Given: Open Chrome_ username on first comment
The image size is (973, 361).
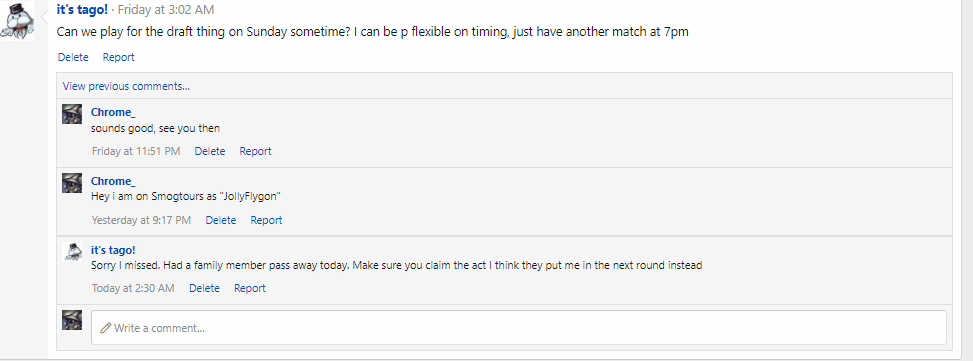Looking at the screenshot, I should point(113,112).
